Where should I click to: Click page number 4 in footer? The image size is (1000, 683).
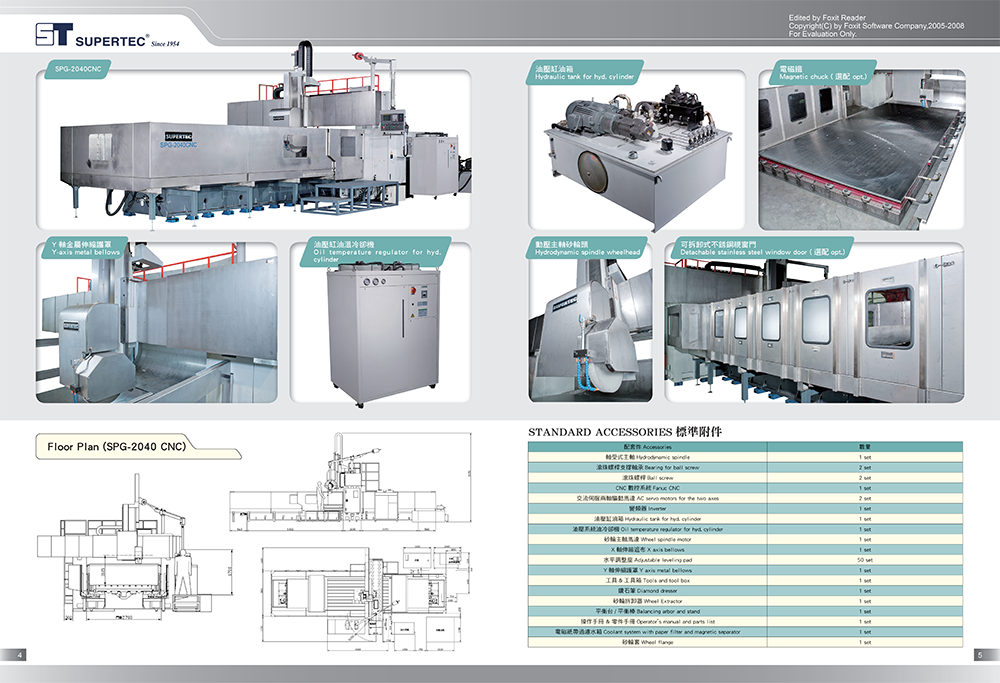pos(20,655)
